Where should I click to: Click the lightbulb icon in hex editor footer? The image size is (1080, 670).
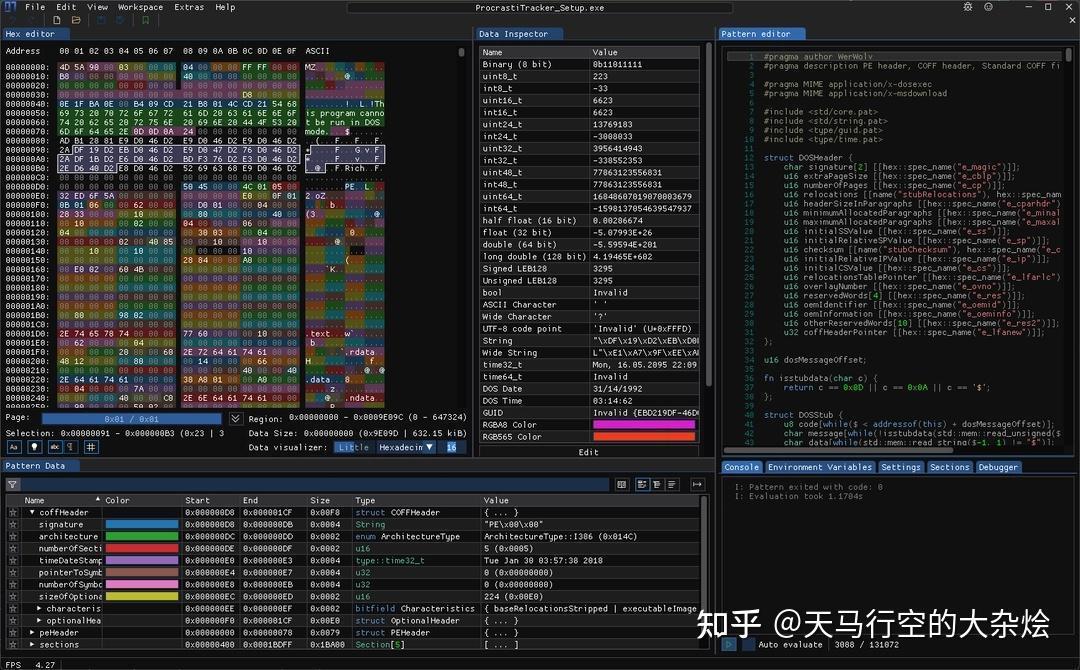tap(34, 447)
